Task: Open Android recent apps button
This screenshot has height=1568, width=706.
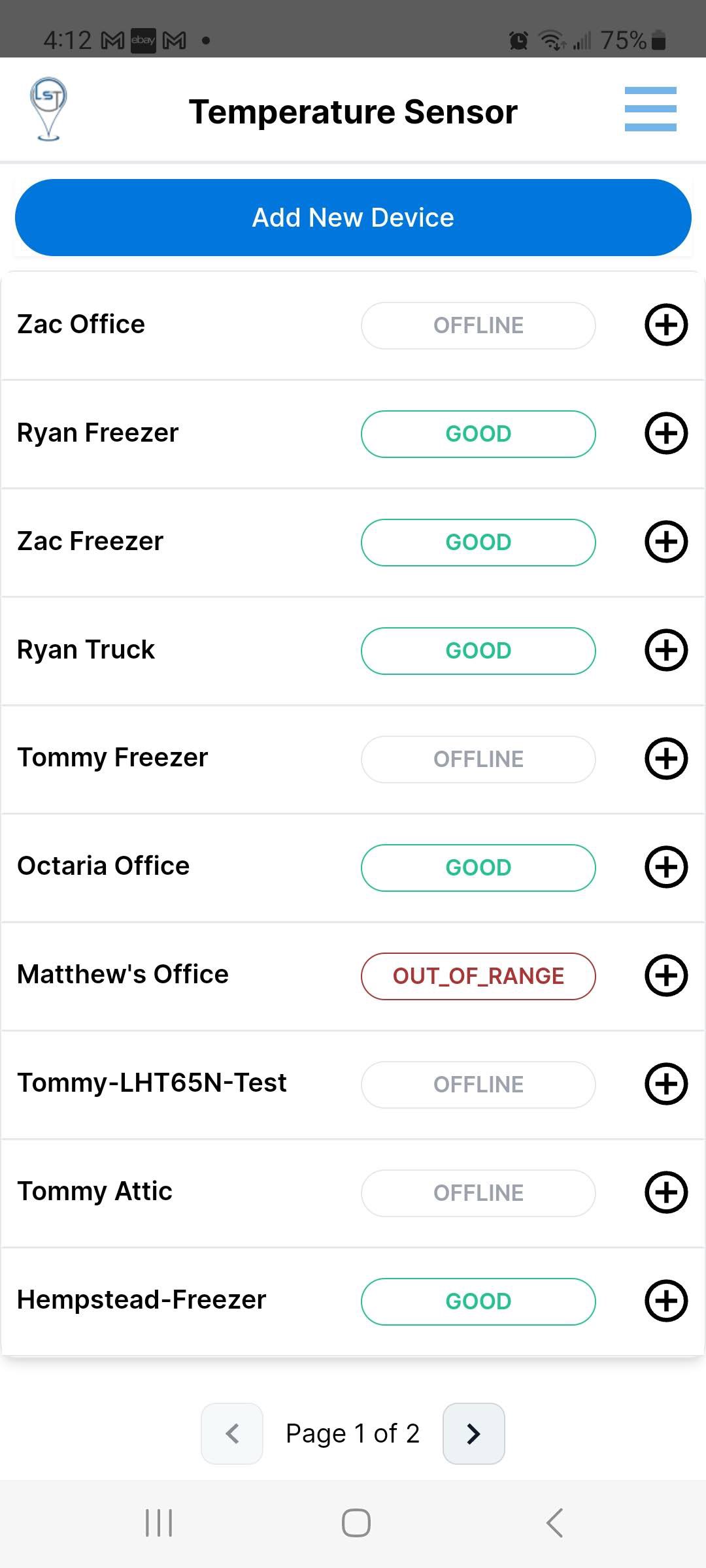Action: click(159, 1523)
